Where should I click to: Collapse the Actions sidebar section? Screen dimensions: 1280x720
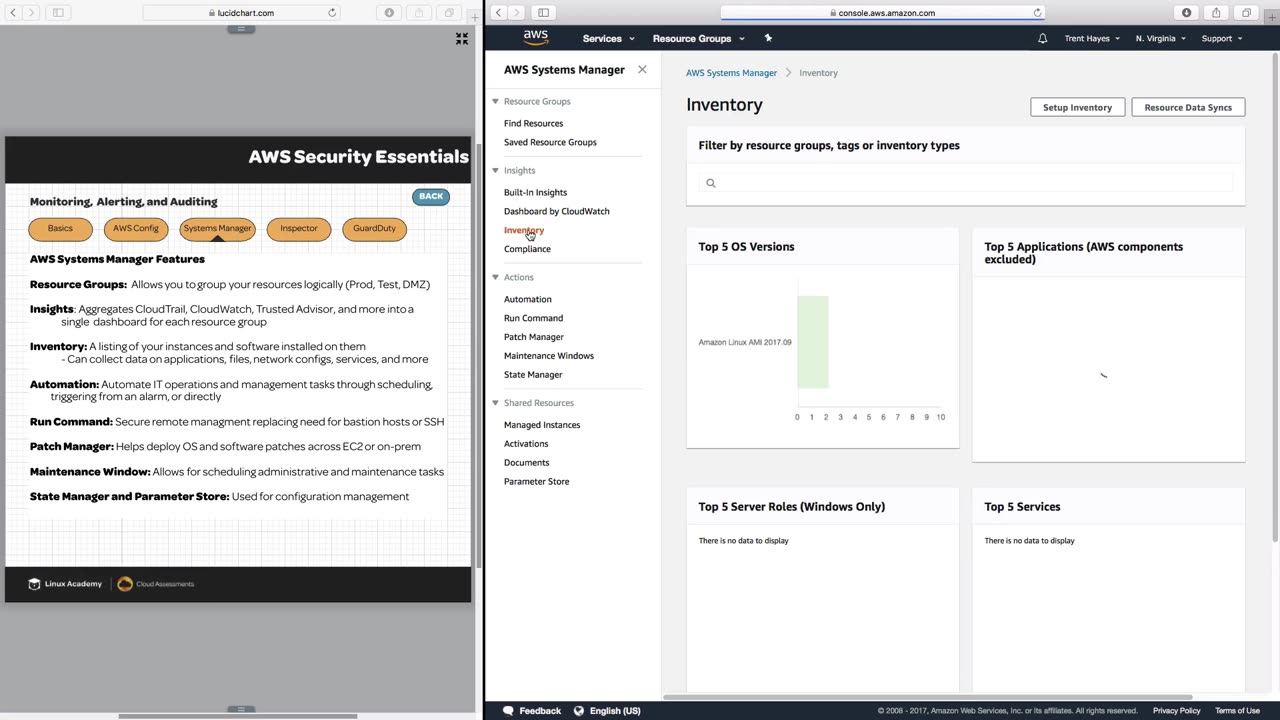tap(495, 278)
